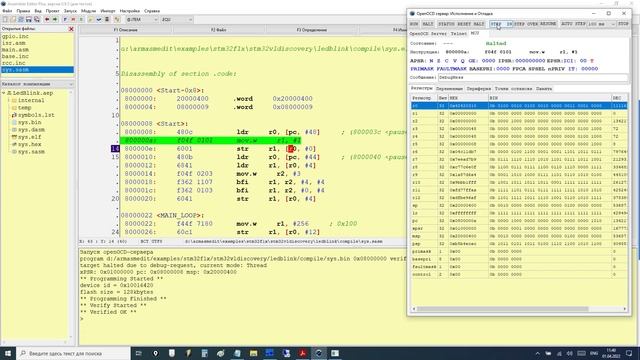Open the @.ITEM combo box
The width and height of the screenshot is (640, 360).
(x=142, y=20)
